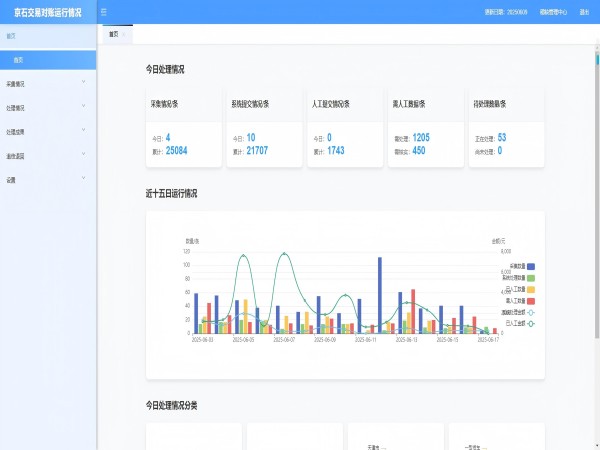This screenshot has height=450, width=600.
Task: Expand the 设置 sidebar menu
Action: [47, 180]
